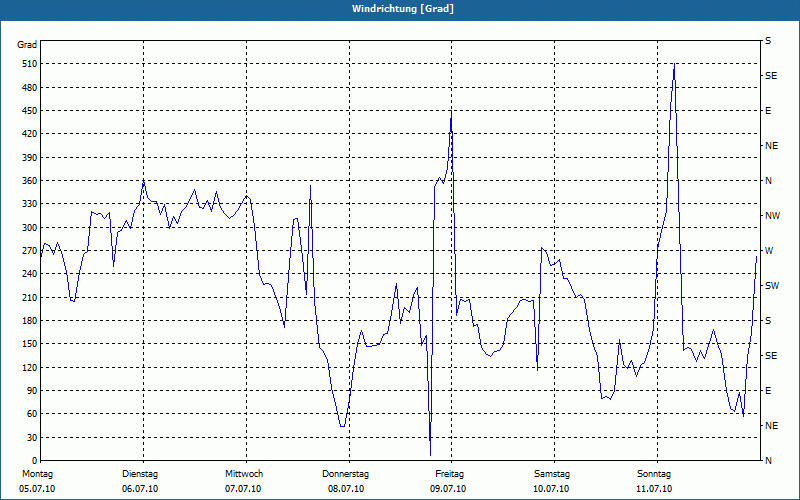Select the "390" y-axis value
This screenshot has height=500, width=800.
tap(30, 158)
